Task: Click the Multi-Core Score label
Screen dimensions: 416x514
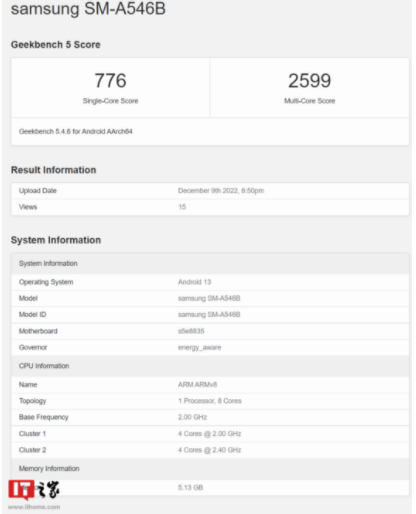Action: (x=310, y=101)
